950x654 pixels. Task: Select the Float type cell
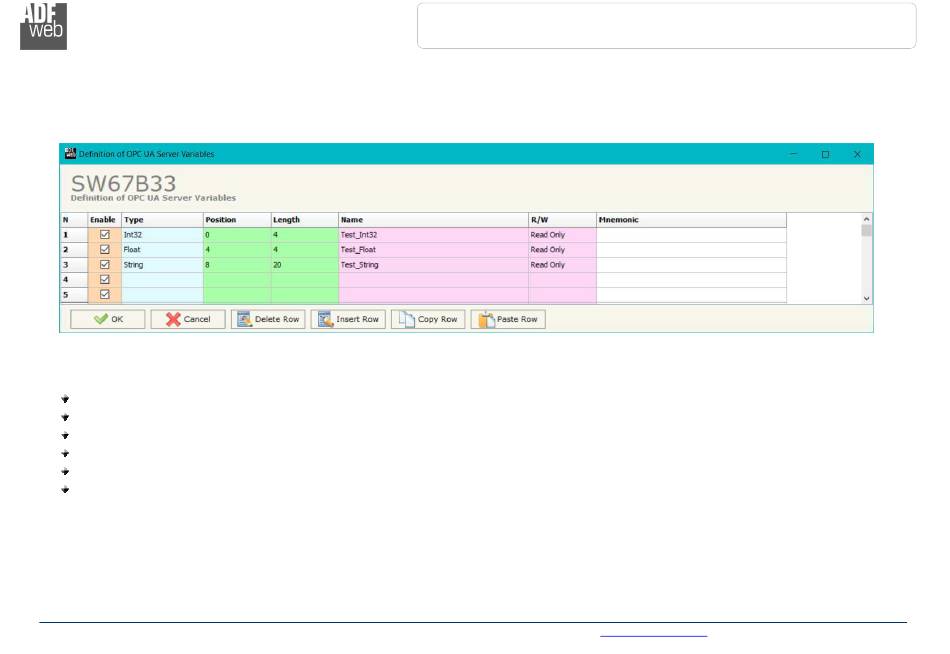162,250
